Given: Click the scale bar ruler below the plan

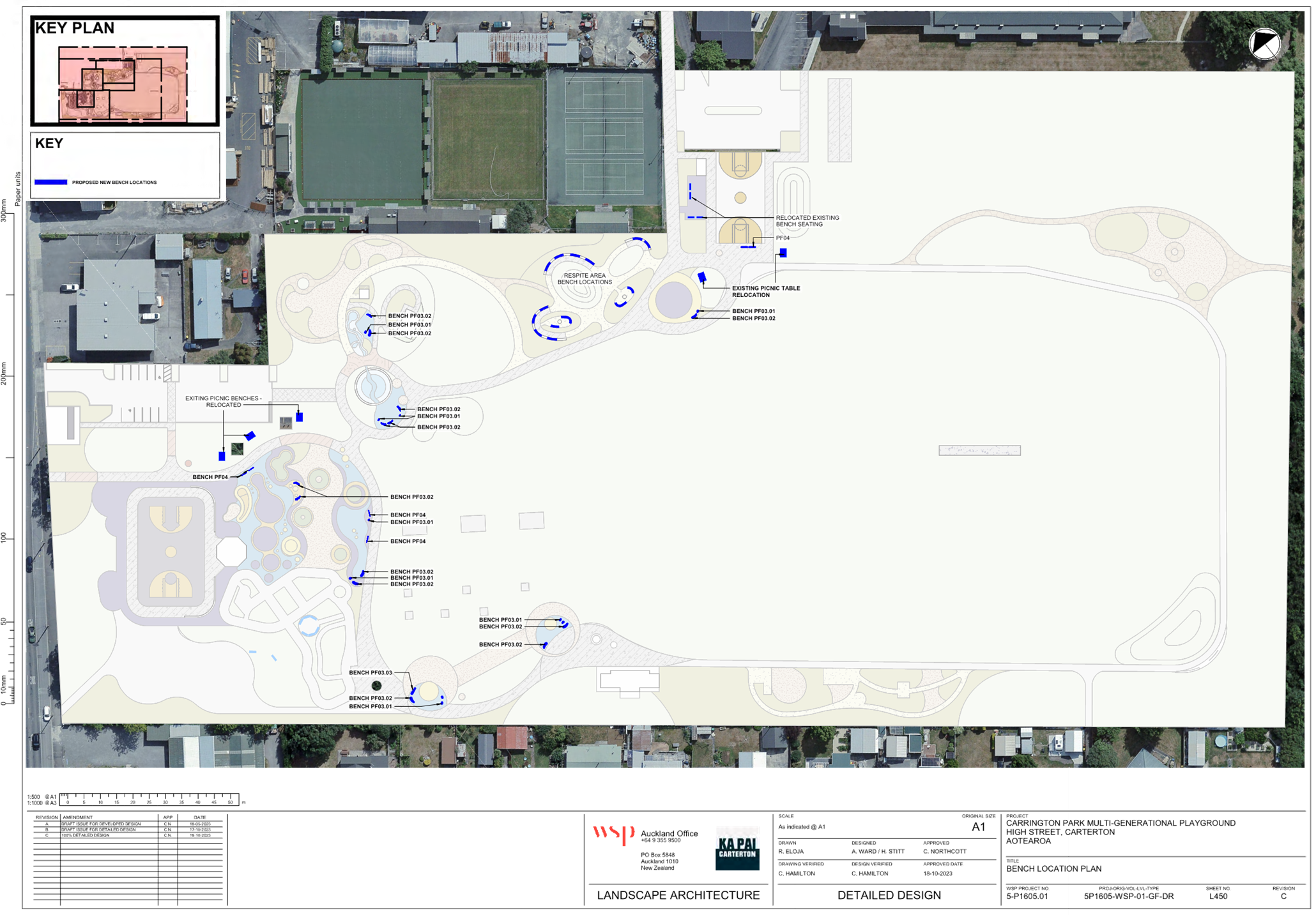Looking at the screenshot, I should click(x=150, y=799).
